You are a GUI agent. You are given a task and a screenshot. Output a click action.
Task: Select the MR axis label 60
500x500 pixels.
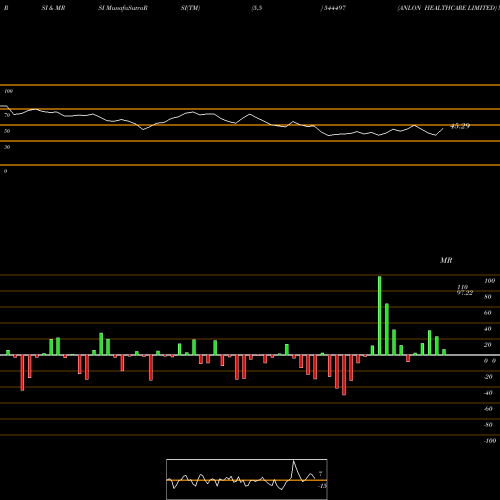click(x=488, y=313)
